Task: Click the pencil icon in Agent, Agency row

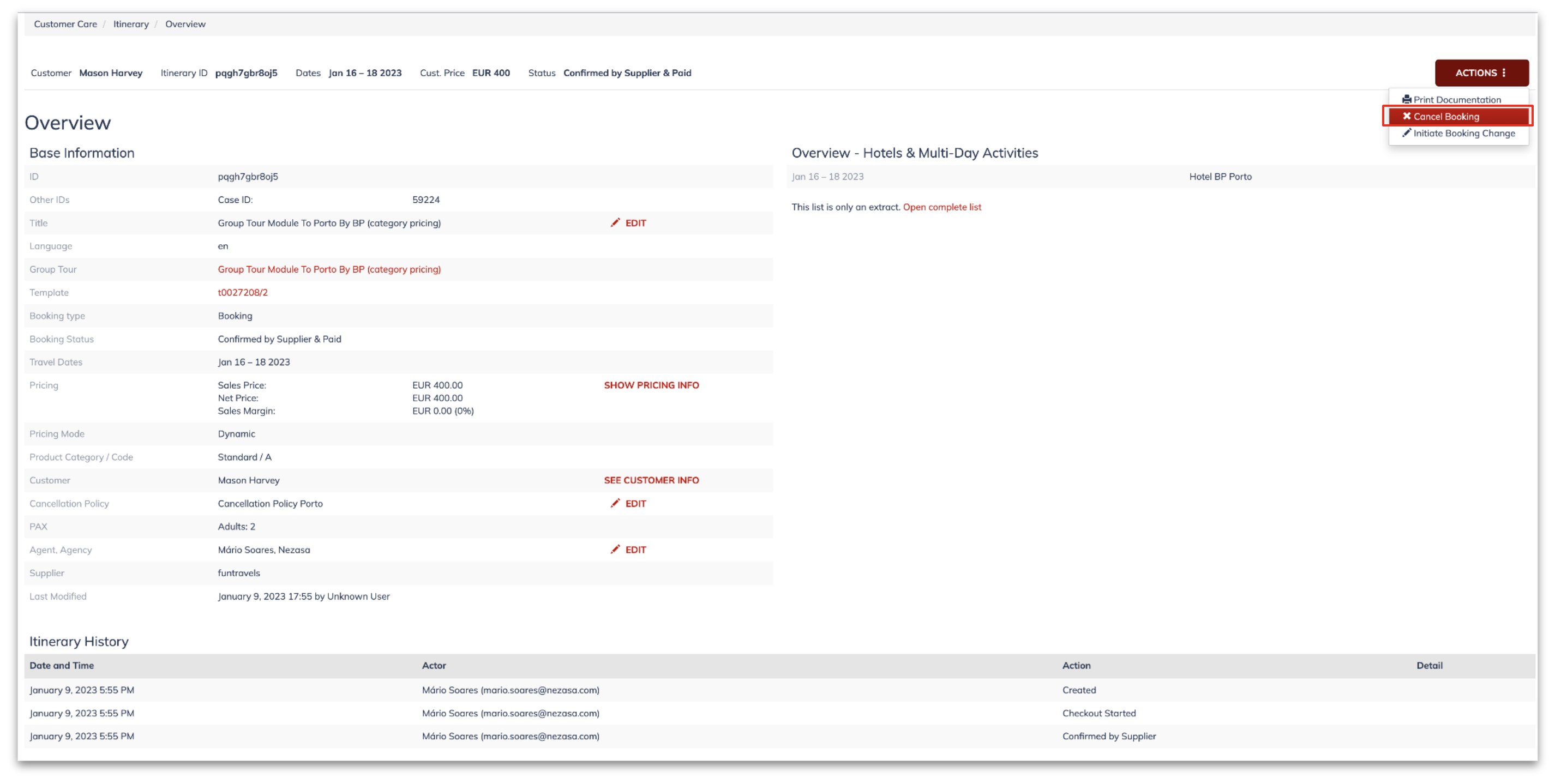Action: (x=615, y=549)
